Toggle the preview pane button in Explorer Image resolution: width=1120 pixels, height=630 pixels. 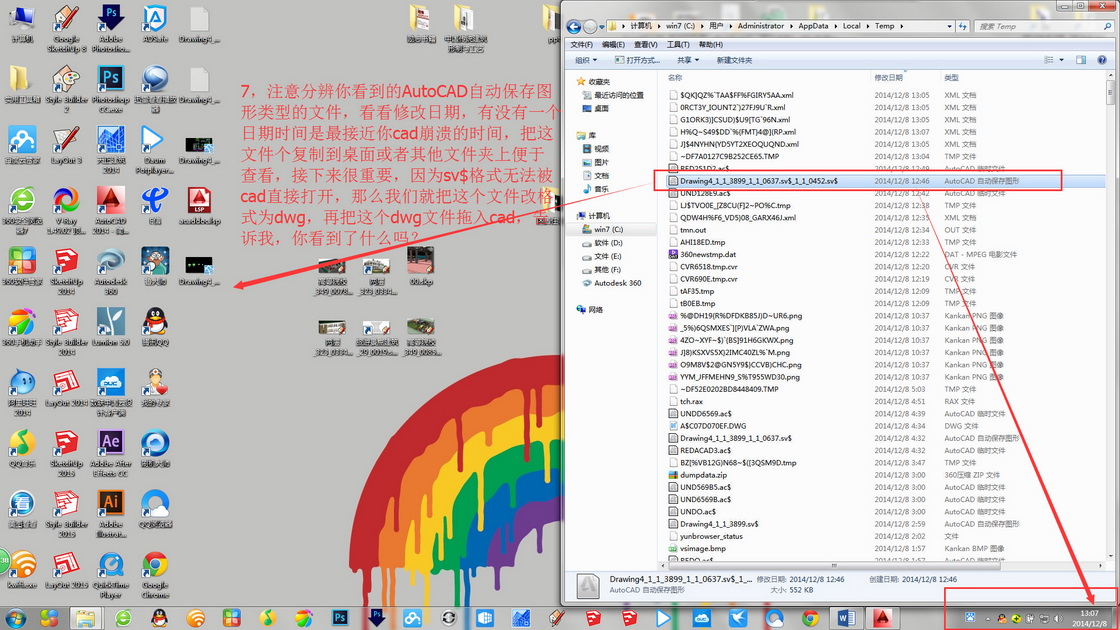point(1081,60)
